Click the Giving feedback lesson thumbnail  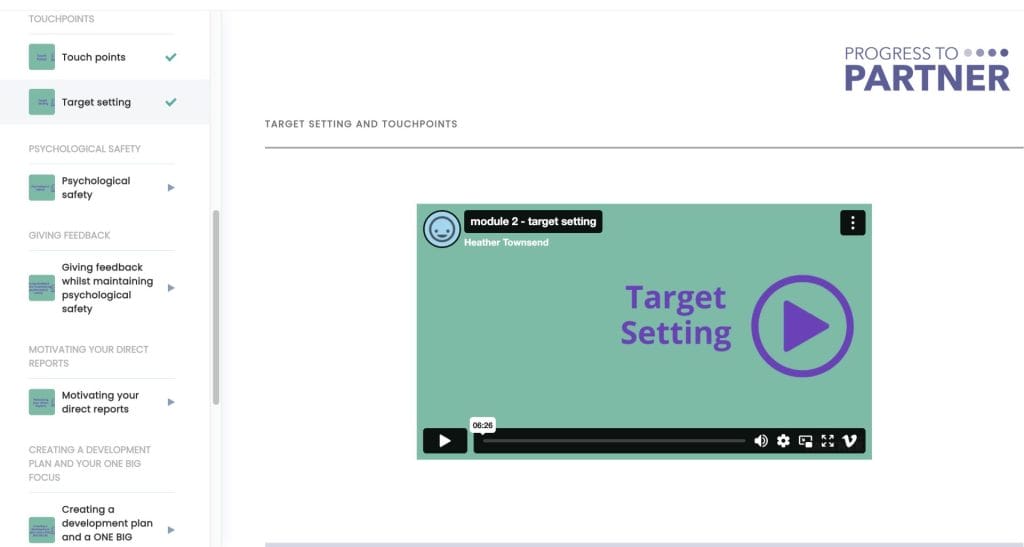pyautogui.click(x=42, y=288)
